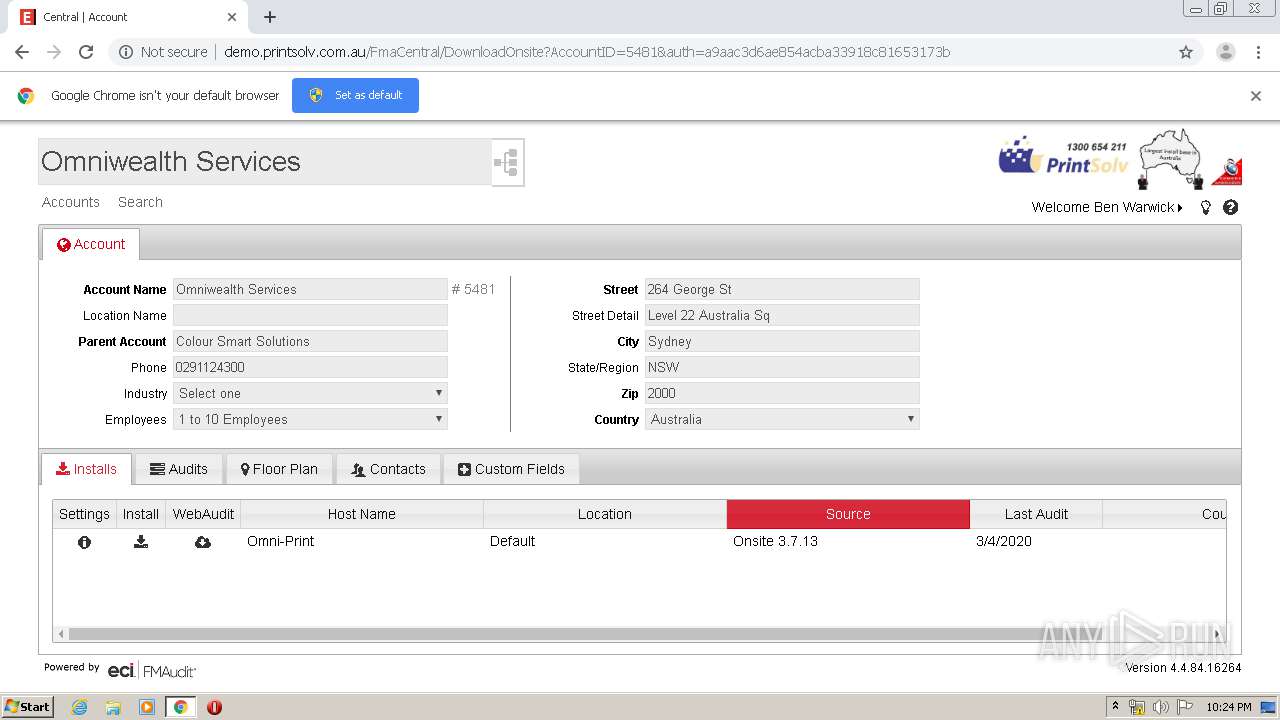Screen dimensions: 1280x720
Task: Click the taskbar clock showing 10:24 PM
Action: pos(1228,707)
